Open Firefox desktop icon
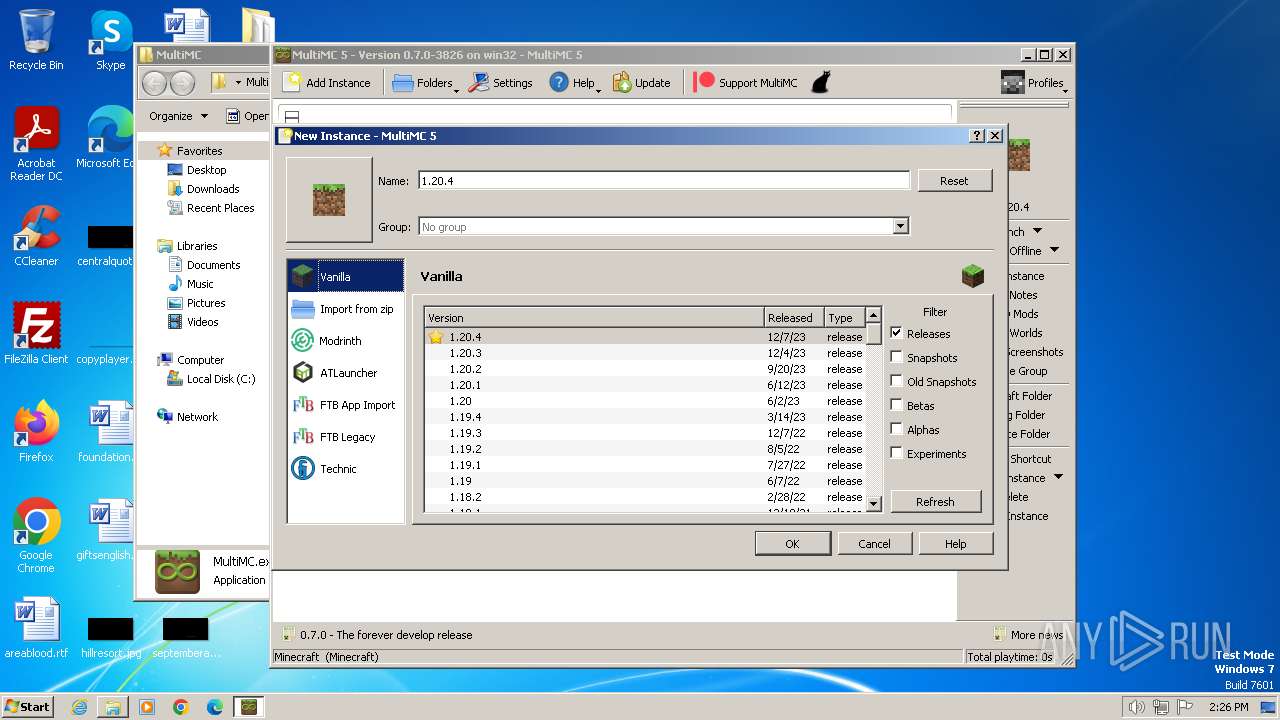 [x=36, y=431]
